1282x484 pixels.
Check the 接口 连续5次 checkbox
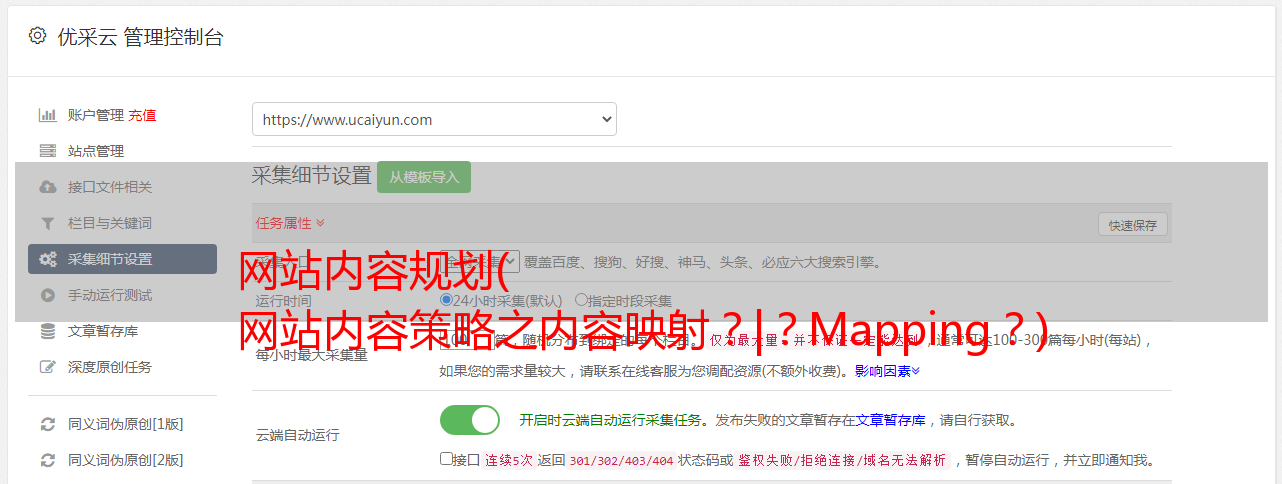tap(446, 459)
